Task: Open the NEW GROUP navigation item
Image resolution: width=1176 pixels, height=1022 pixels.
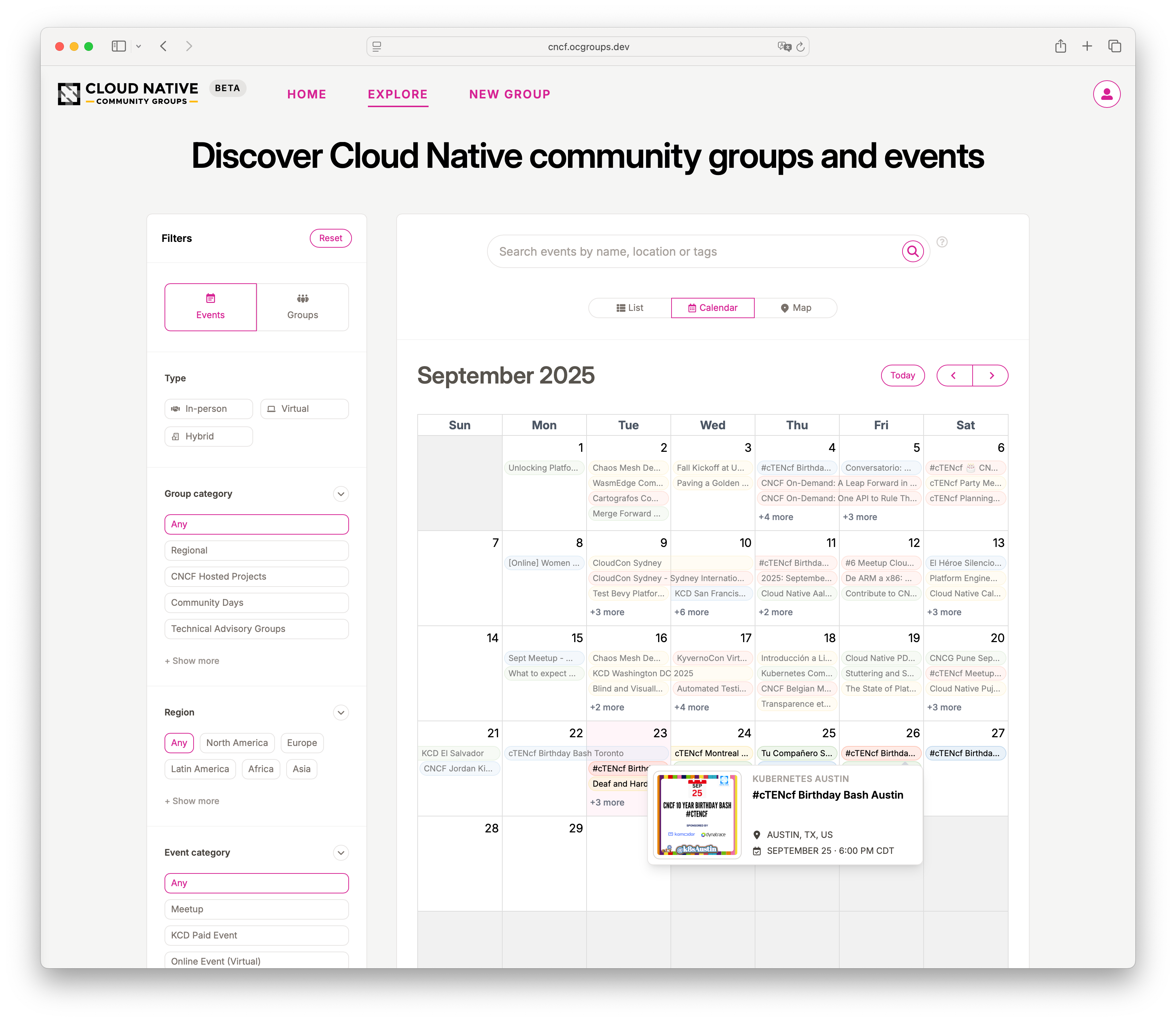Action: click(509, 94)
